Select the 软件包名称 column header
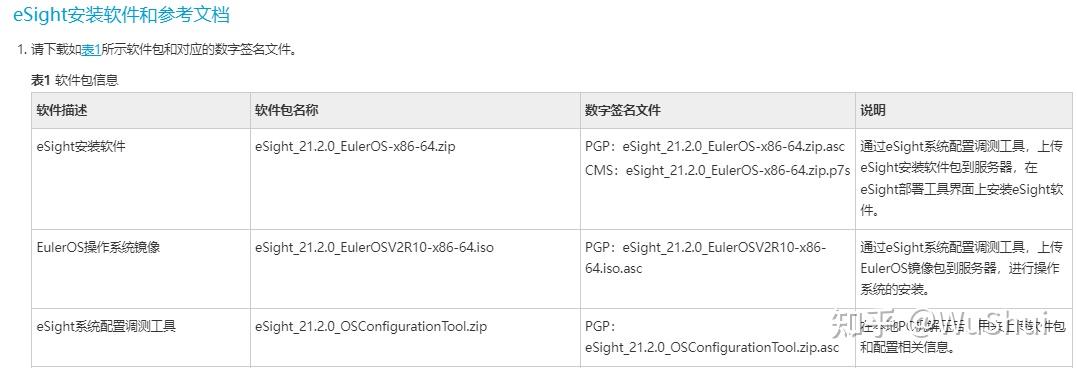Screen dimensions: 1077x368 pos(286,110)
